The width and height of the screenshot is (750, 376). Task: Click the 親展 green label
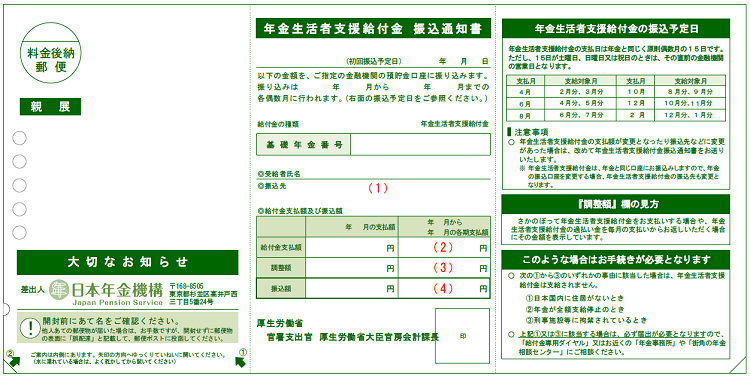pos(50,107)
